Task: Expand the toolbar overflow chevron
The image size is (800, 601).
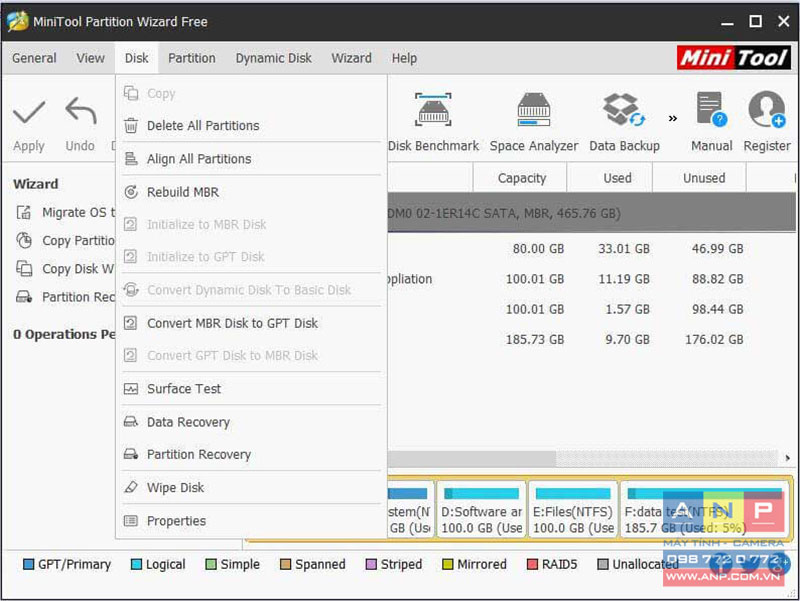Action: point(673,118)
